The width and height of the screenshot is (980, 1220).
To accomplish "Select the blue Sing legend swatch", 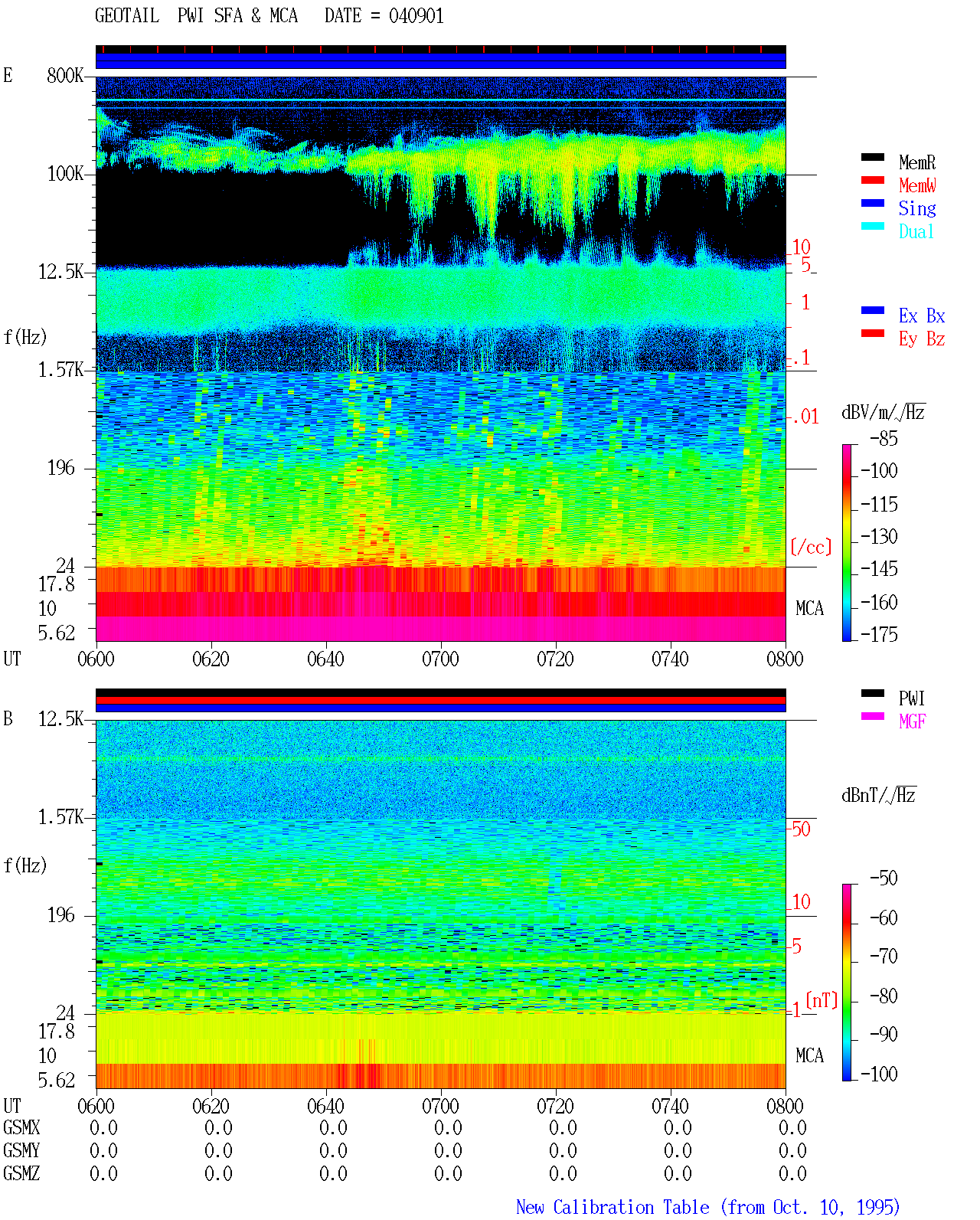I will (x=873, y=204).
